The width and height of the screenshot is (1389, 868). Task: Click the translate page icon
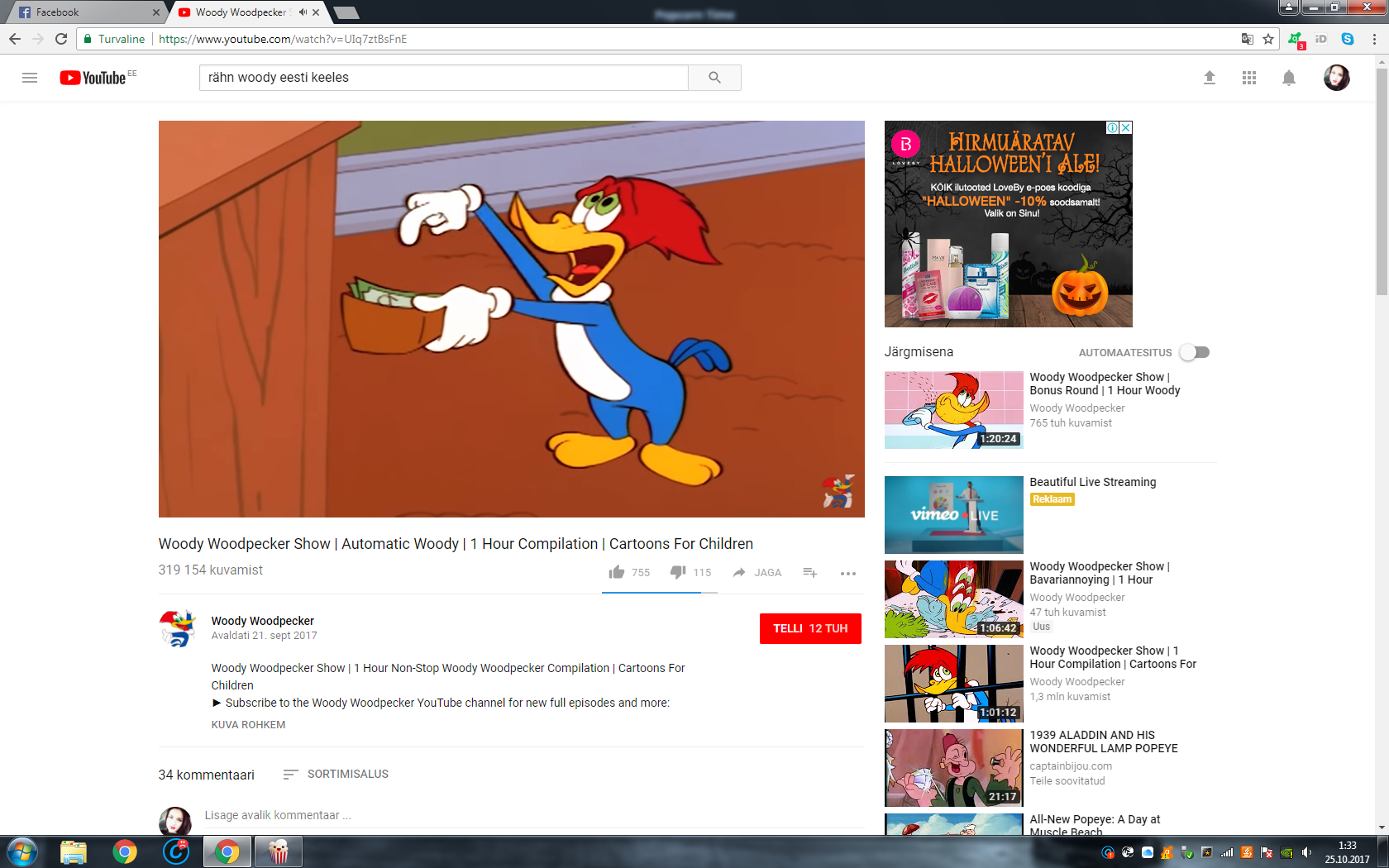[1248, 39]
